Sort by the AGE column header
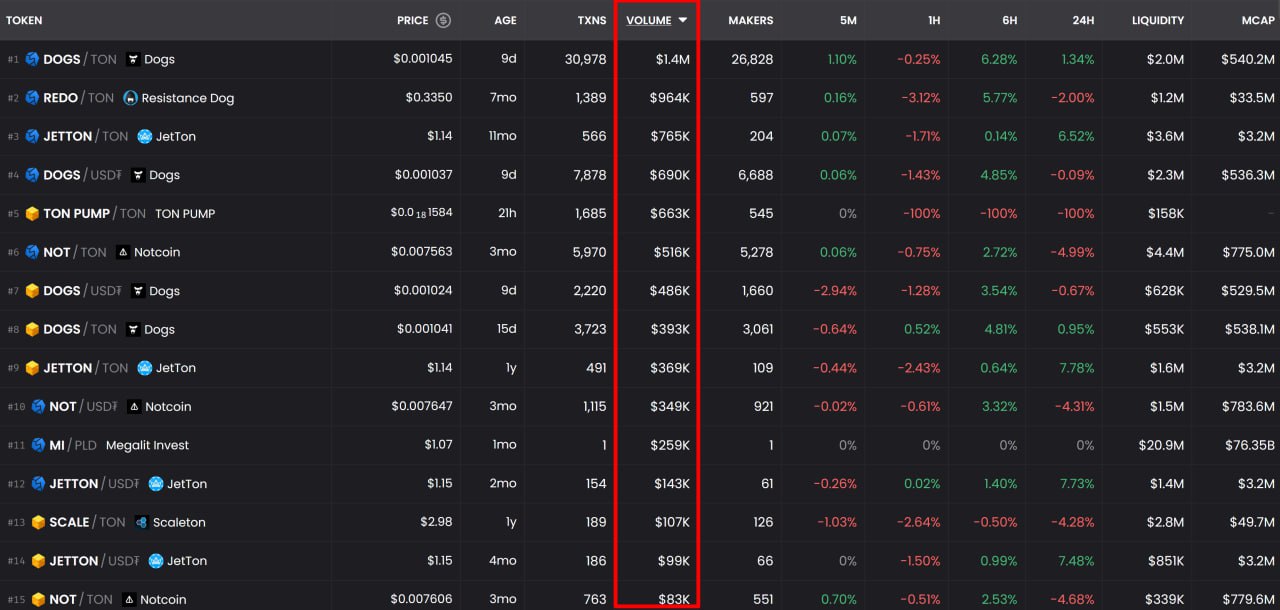Screen dimensions: 1280x610 coord(505,20)
